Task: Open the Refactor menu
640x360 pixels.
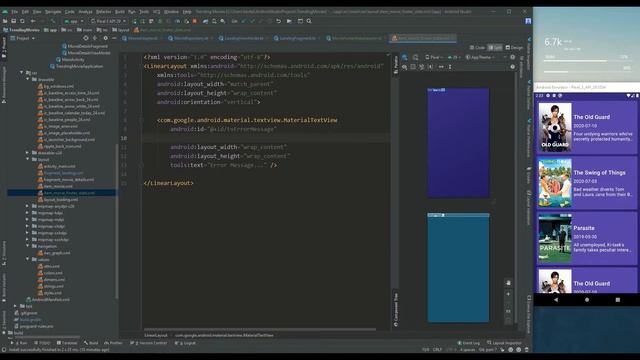Action: point(103,12)
